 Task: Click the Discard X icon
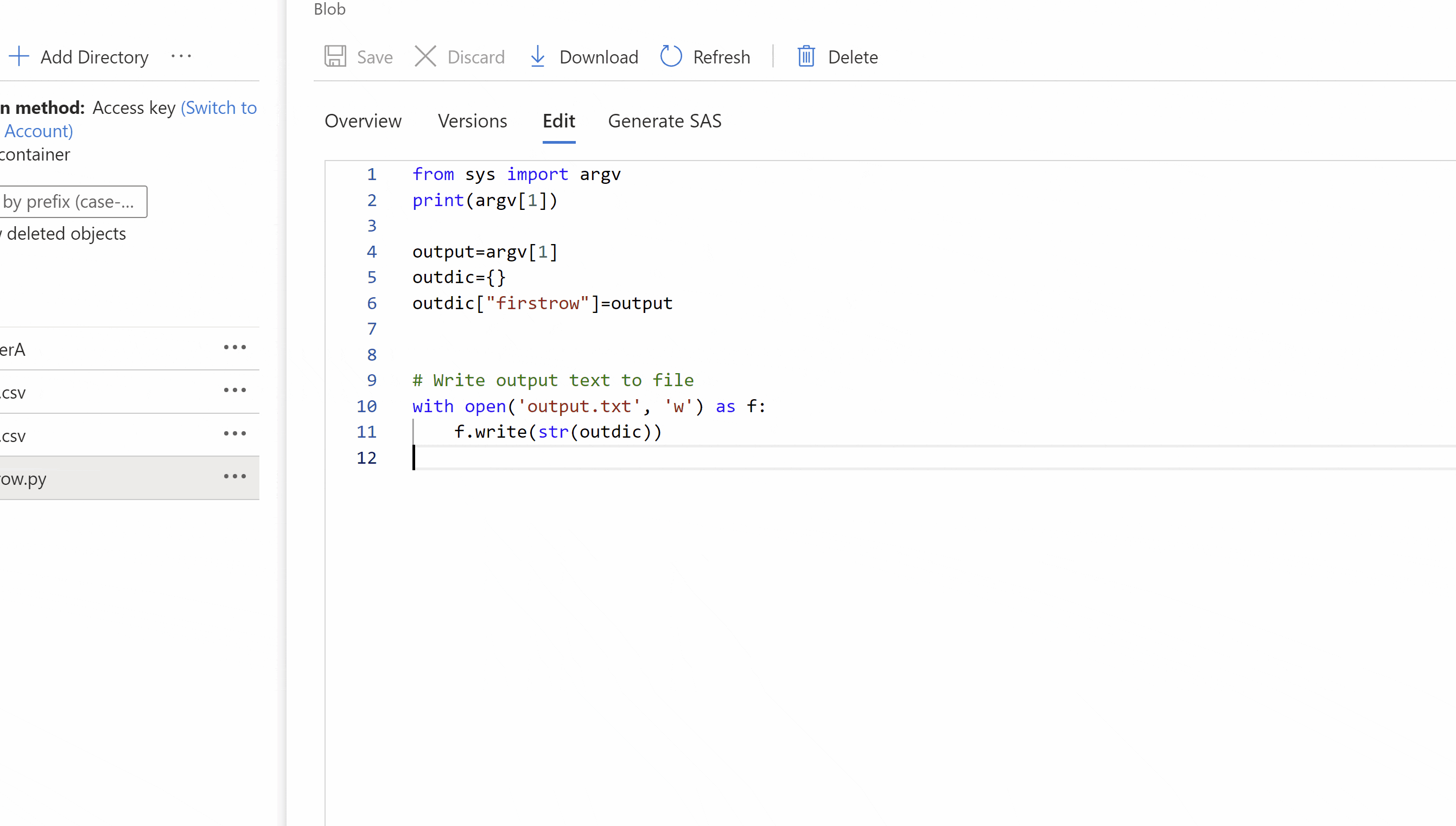(x=425, y=57)
